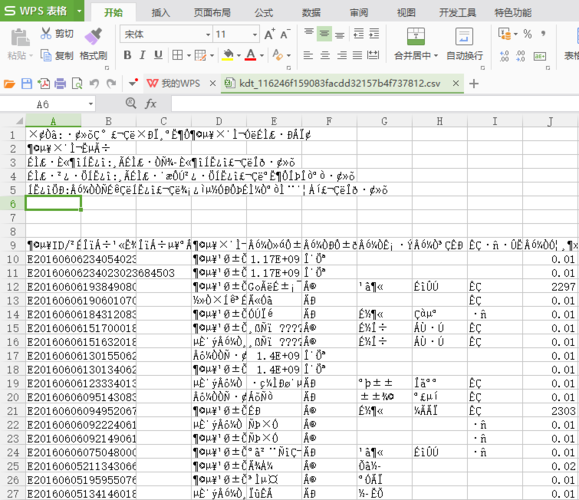The image size is (579, 500).
Task: Open the 公式 (Formulas) ribbon tab
Action: pyautogui.click(x=264, y=13)
